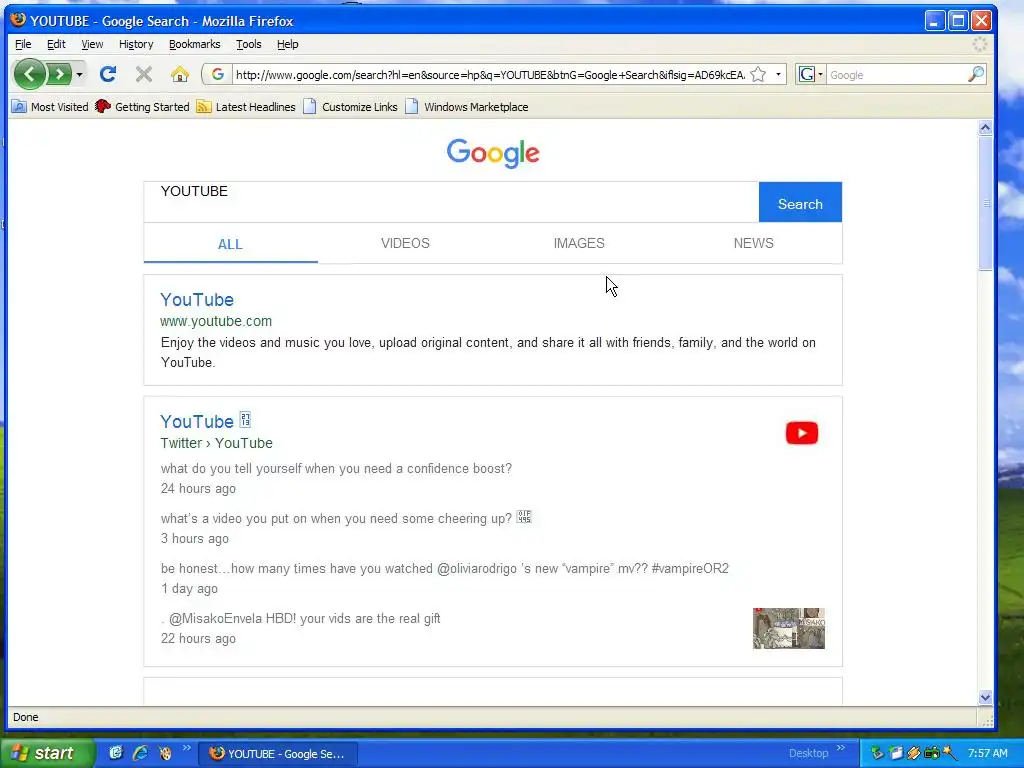Screen dimensions: 1024x768
Task: Click the 7:57 AM system clock
Action: (987, 753)
